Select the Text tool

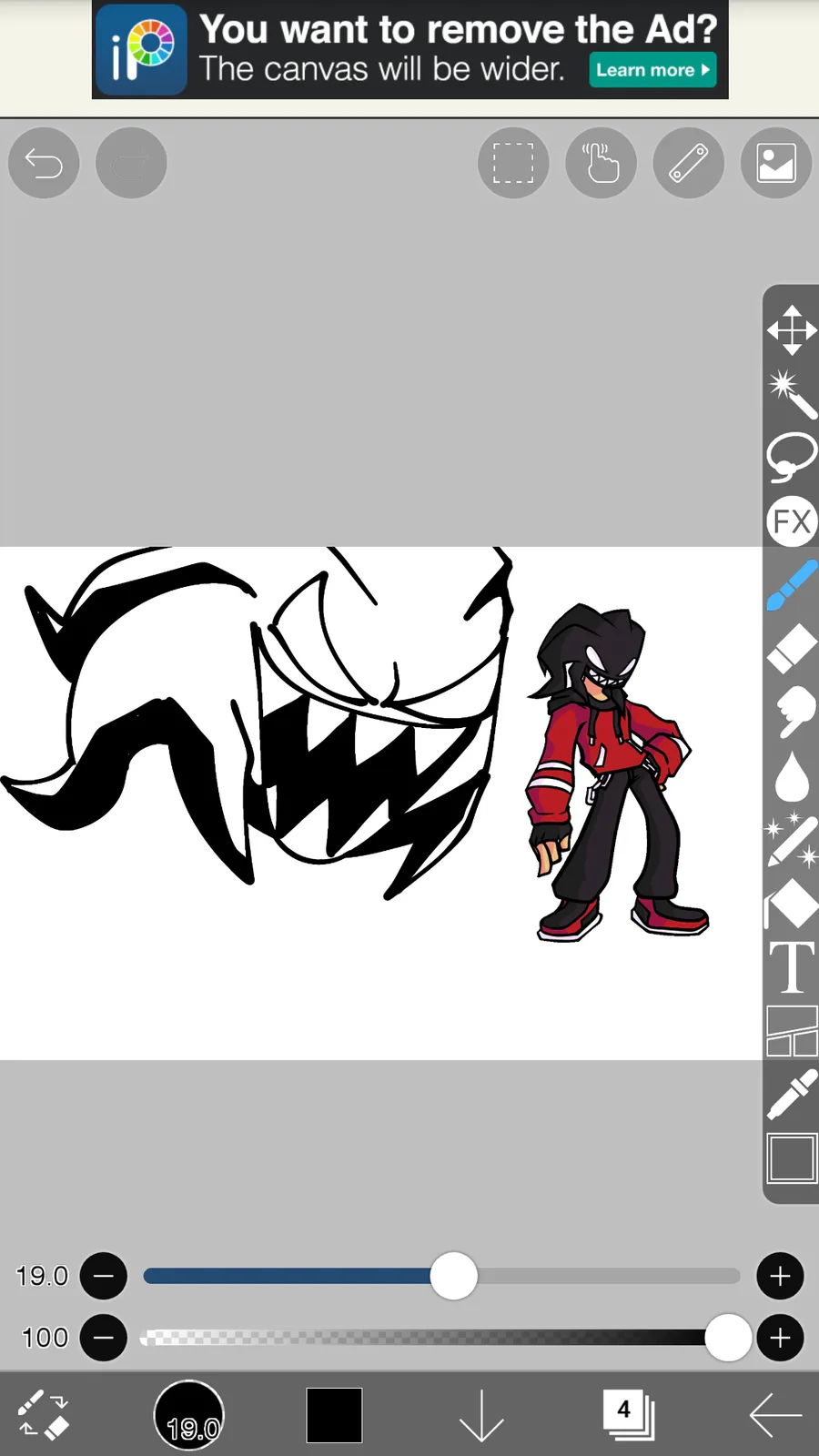click(x=792, y=966)
